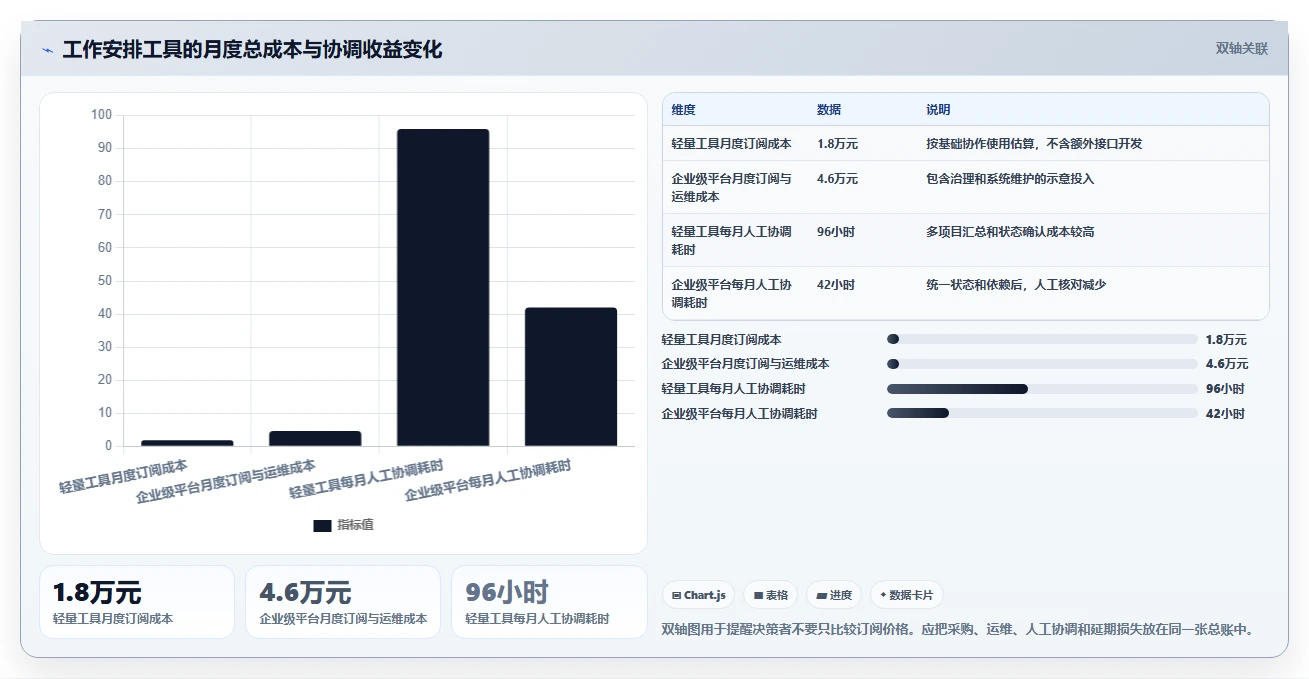The height and width of the screenshot is (679, 1309).
Task: Click the 96小时 value beside progress bar
Action: tap(1225, 389)
